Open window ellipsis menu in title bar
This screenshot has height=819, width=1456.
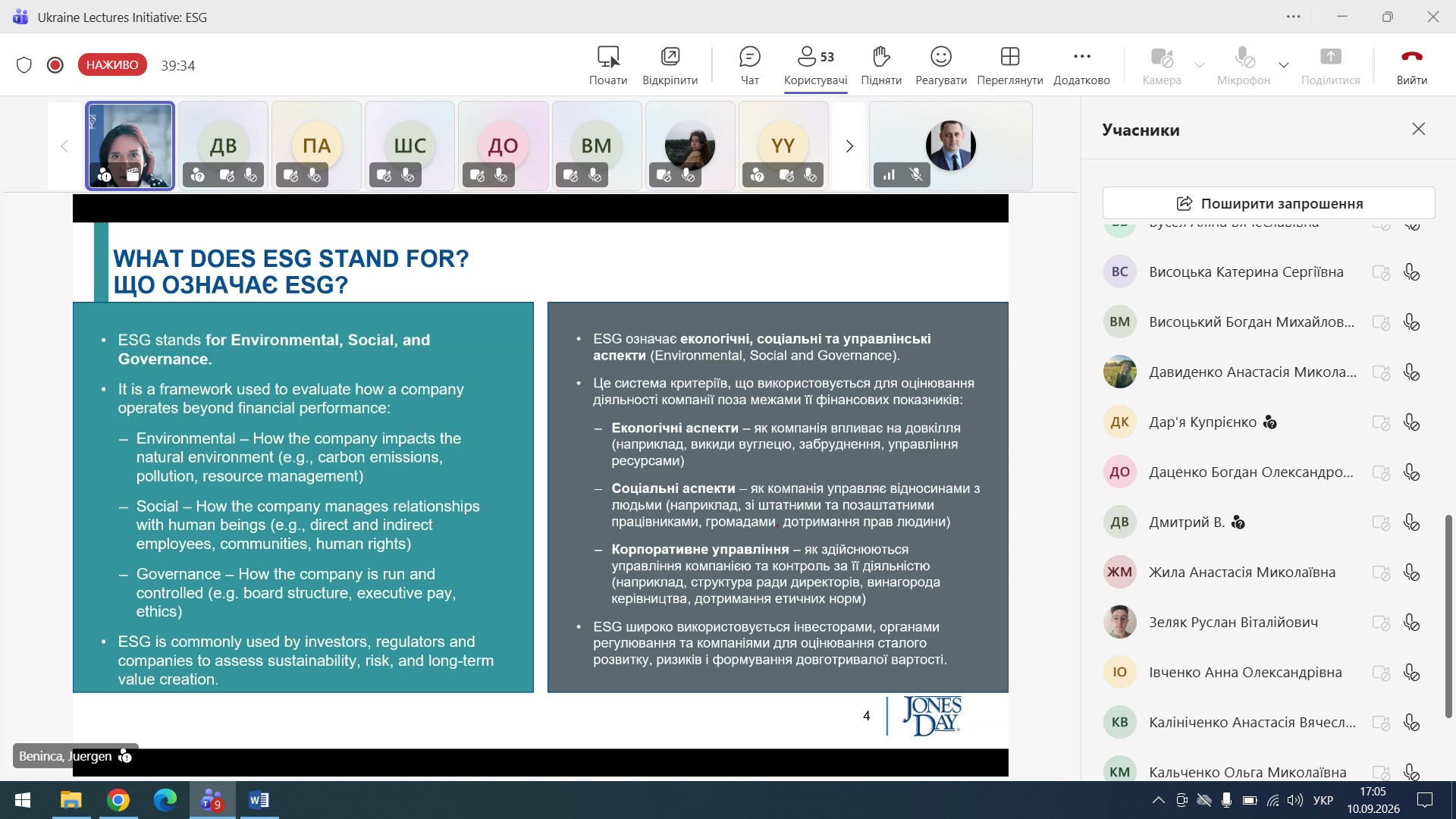[x=1294, y=17]
